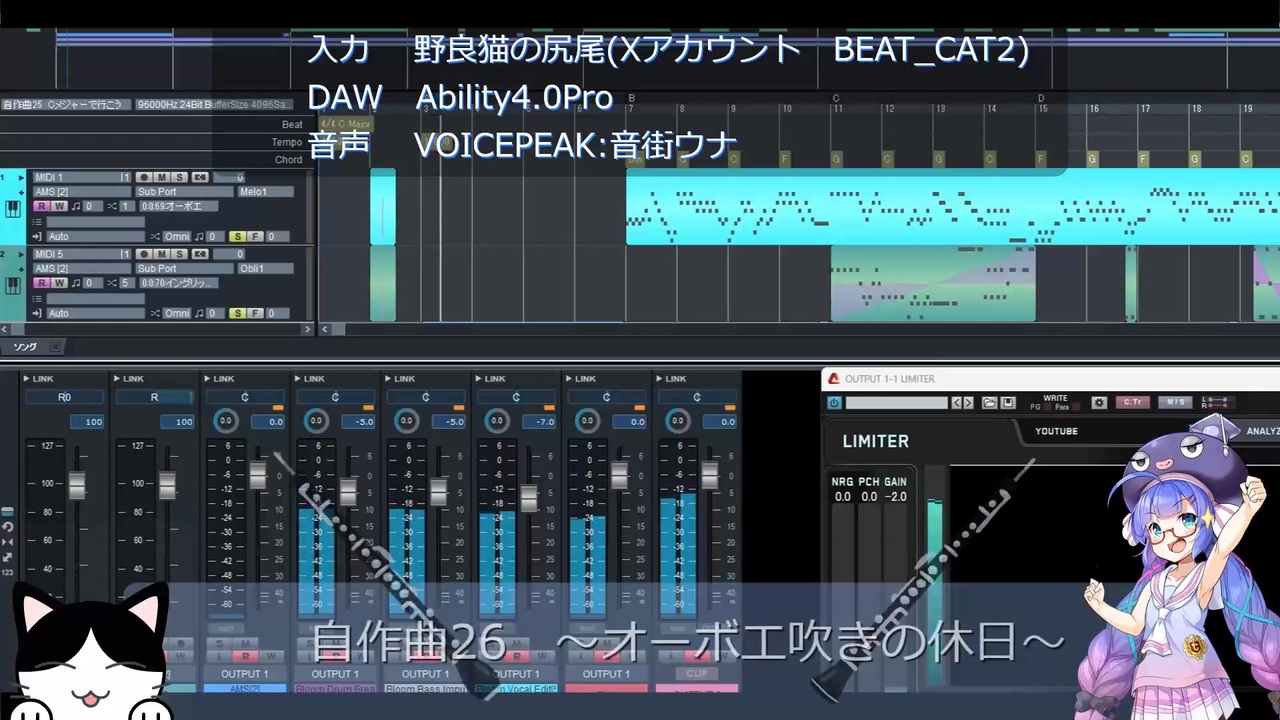This screenshot has width=1280, height=720.
Task: Click the pan knob of first C channel
Action: (x=226, y=421)
